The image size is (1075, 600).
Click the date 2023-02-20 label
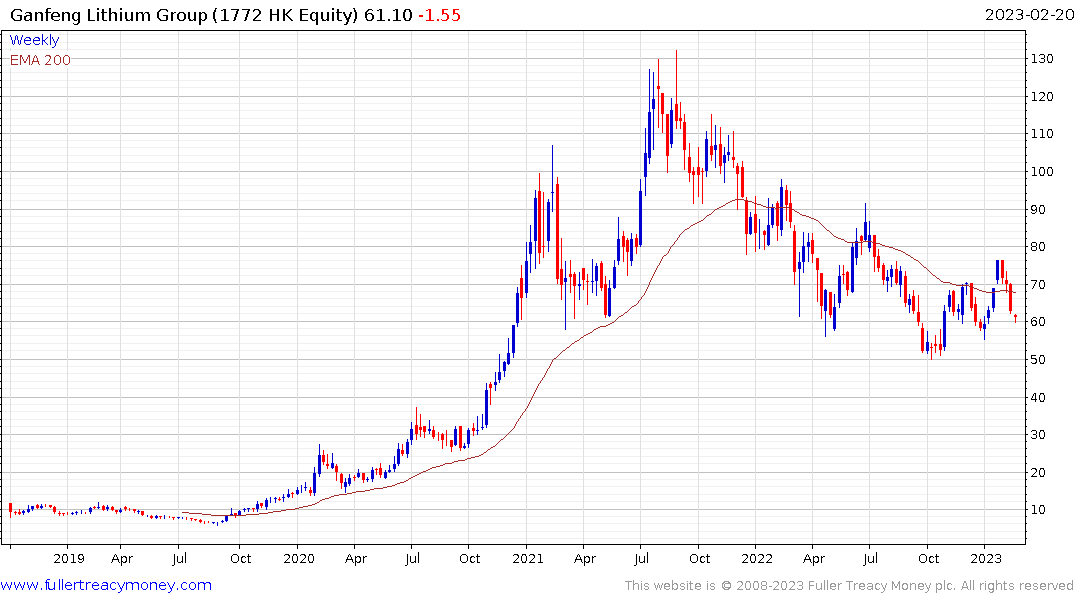(1029, 15)
